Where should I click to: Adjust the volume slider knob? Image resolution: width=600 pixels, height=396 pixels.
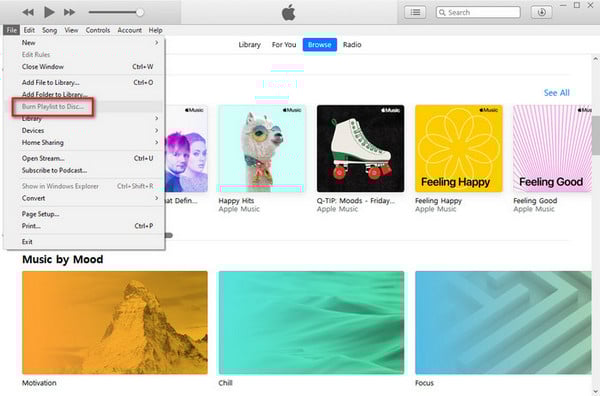tap(140, 12)
